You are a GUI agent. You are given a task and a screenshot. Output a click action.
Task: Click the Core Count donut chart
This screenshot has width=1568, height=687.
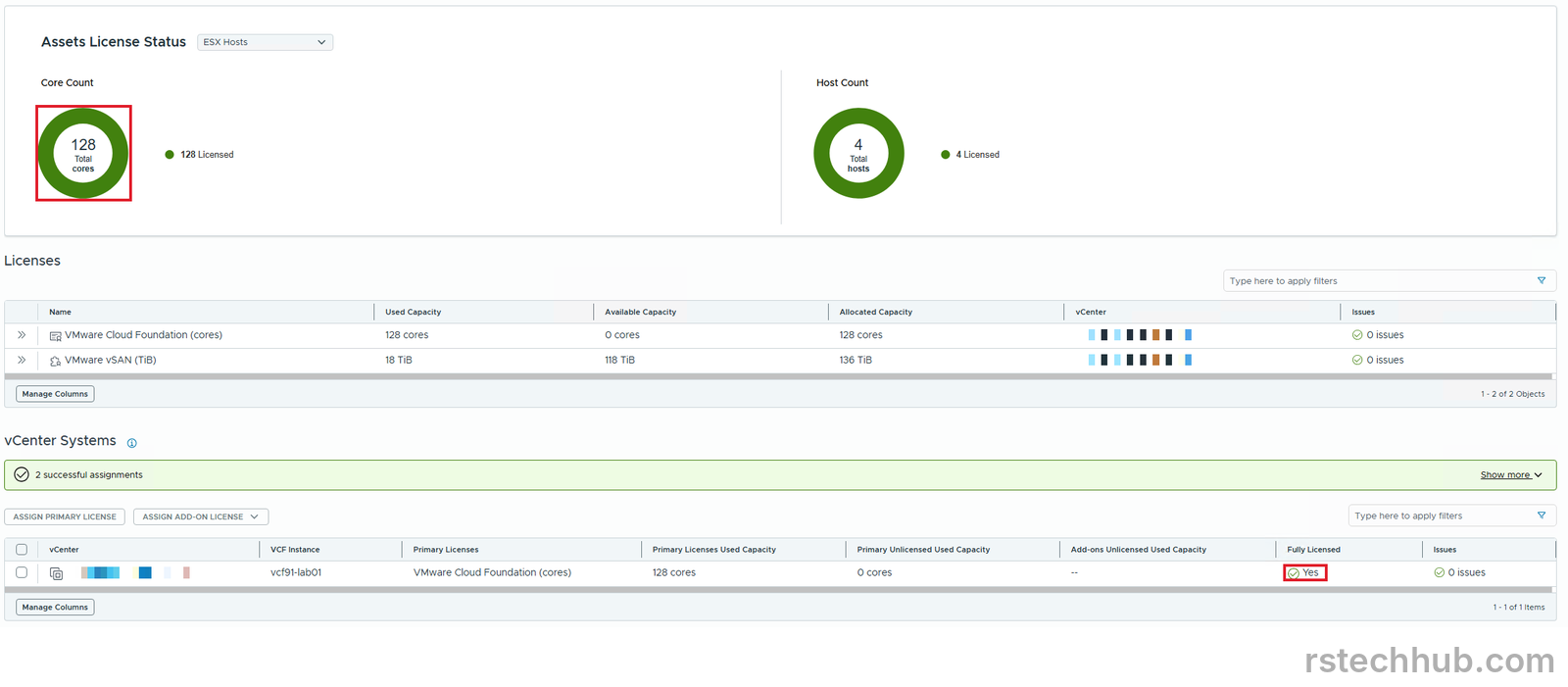point(83,153)
